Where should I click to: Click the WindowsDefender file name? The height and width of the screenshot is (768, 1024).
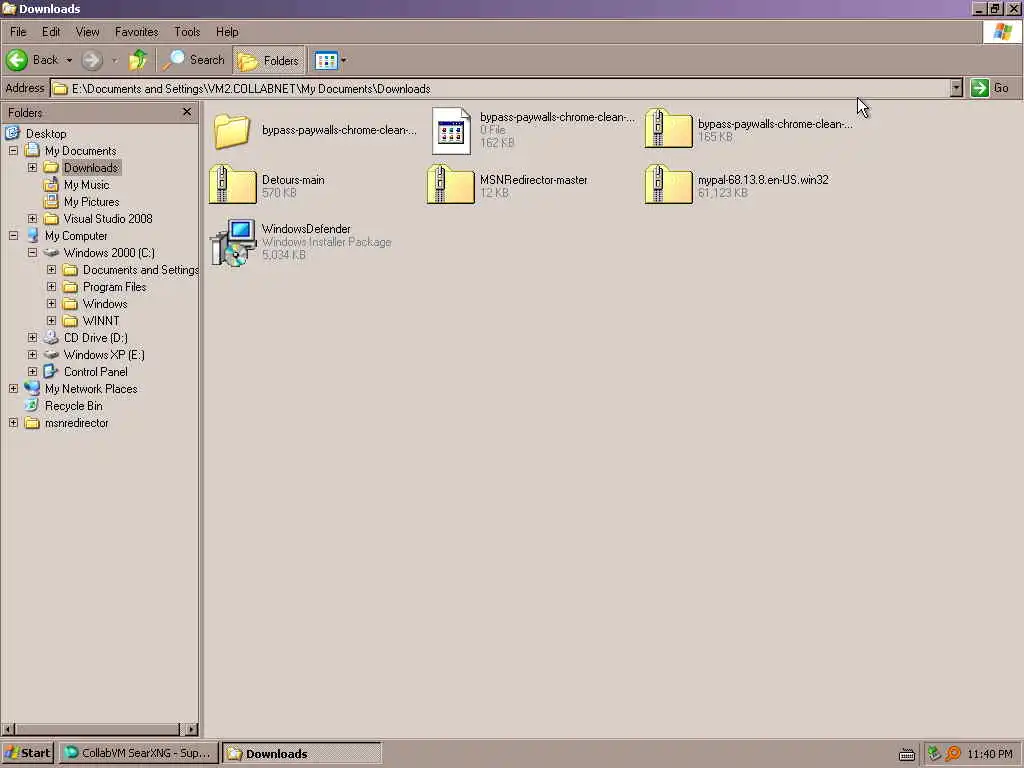(306, 229)
